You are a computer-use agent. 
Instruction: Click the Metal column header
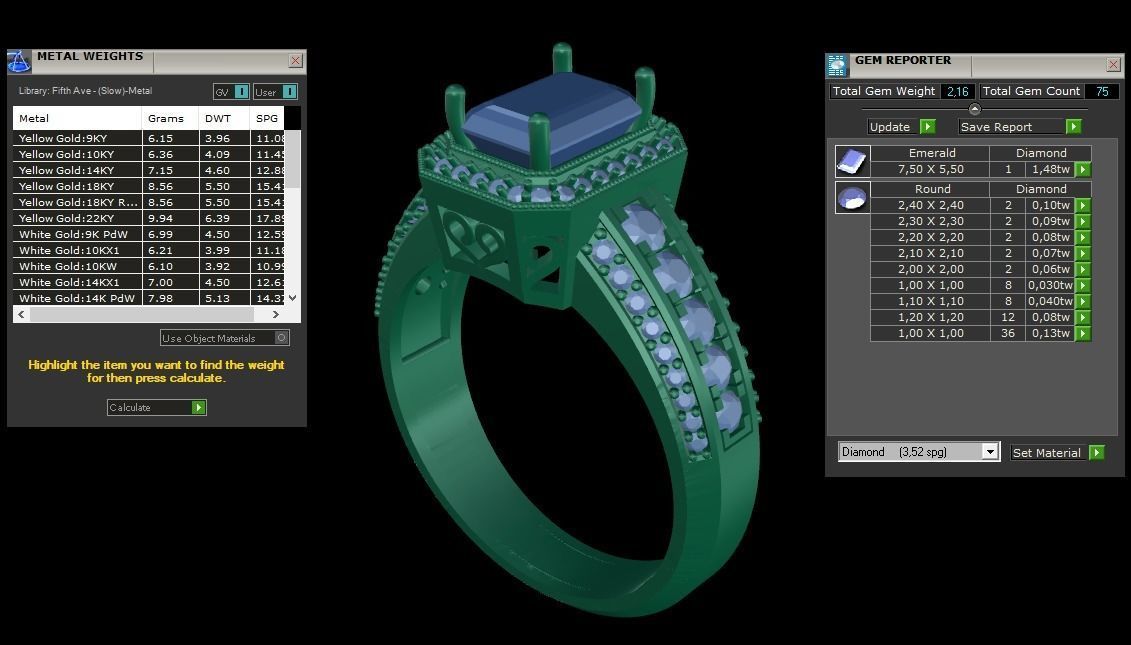(77, 118)
